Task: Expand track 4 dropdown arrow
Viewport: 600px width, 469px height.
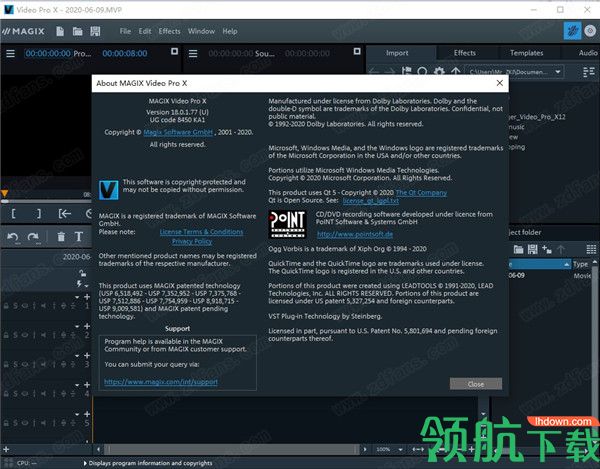Action: click(x=77, y=385)
